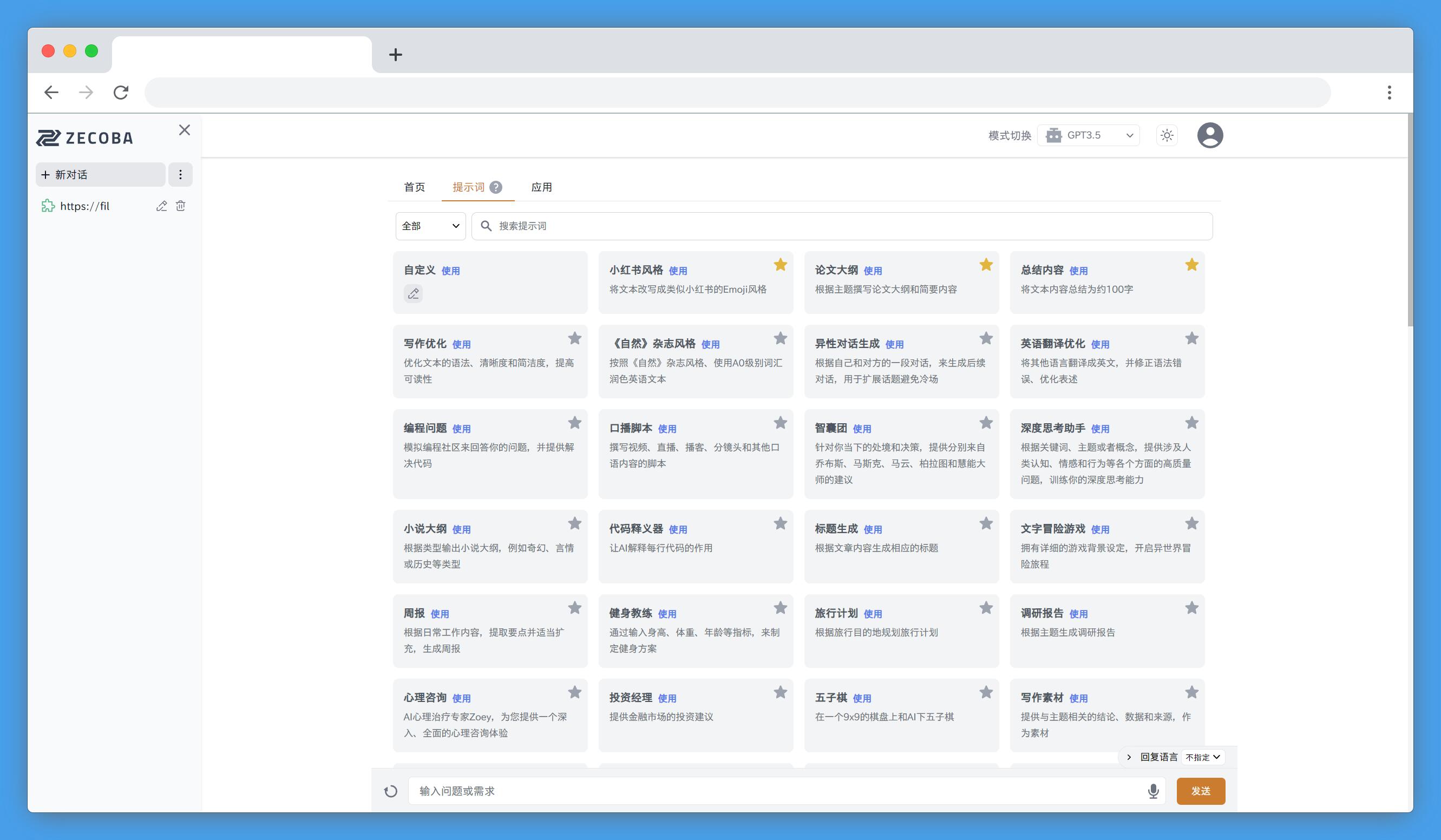Image resolution: width=1441 pixels, height=840 pixels.
Task: Switch to the 应用 tab
Action: [541, 188]
